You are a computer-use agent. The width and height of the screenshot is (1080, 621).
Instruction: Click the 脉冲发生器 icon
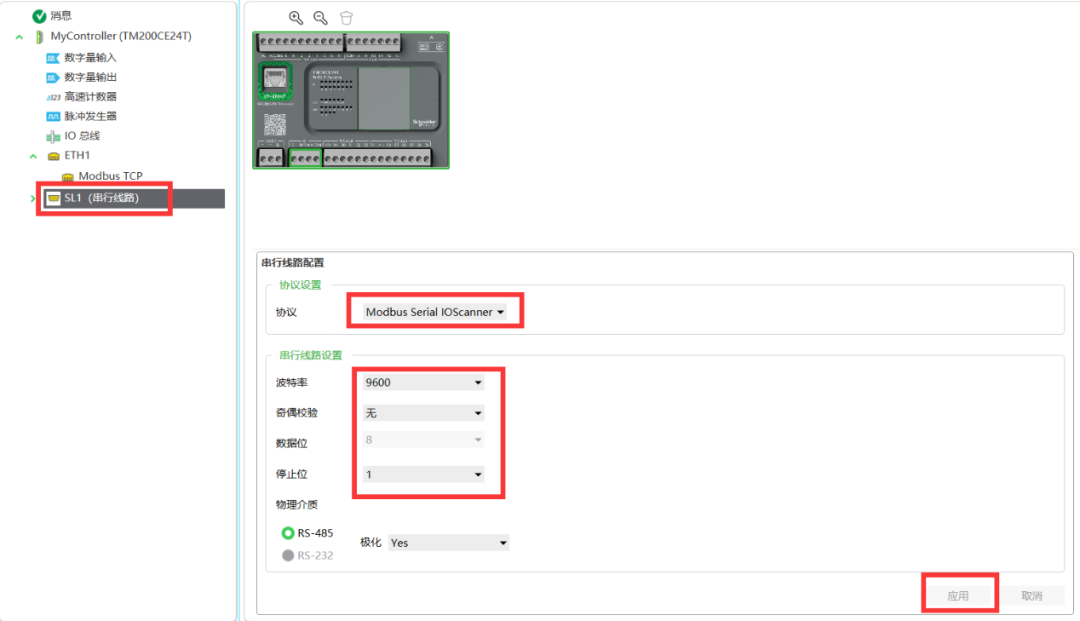tap(52, 116)
